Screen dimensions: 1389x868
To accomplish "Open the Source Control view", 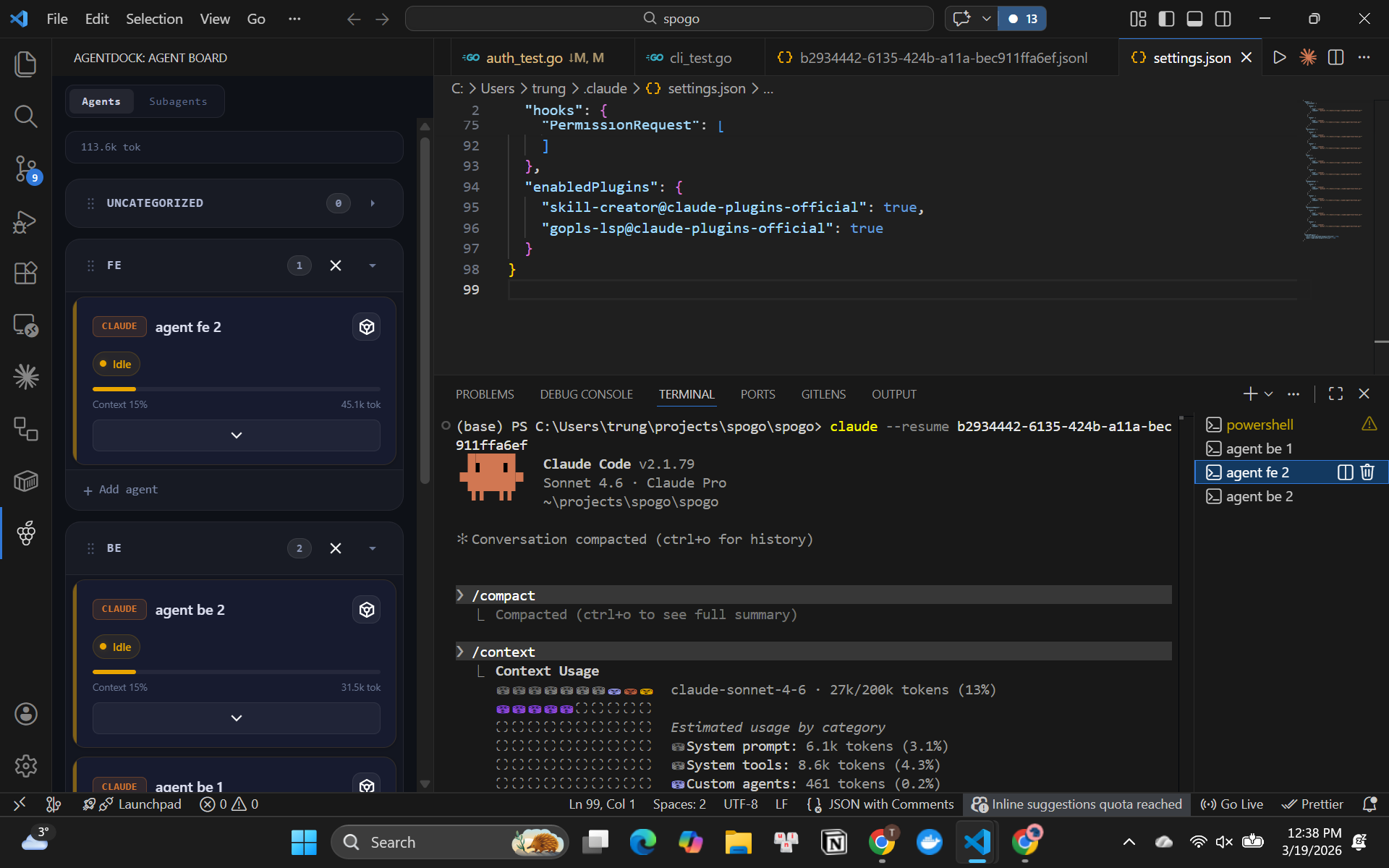I will pyautogui.click(x=26, y=169).
